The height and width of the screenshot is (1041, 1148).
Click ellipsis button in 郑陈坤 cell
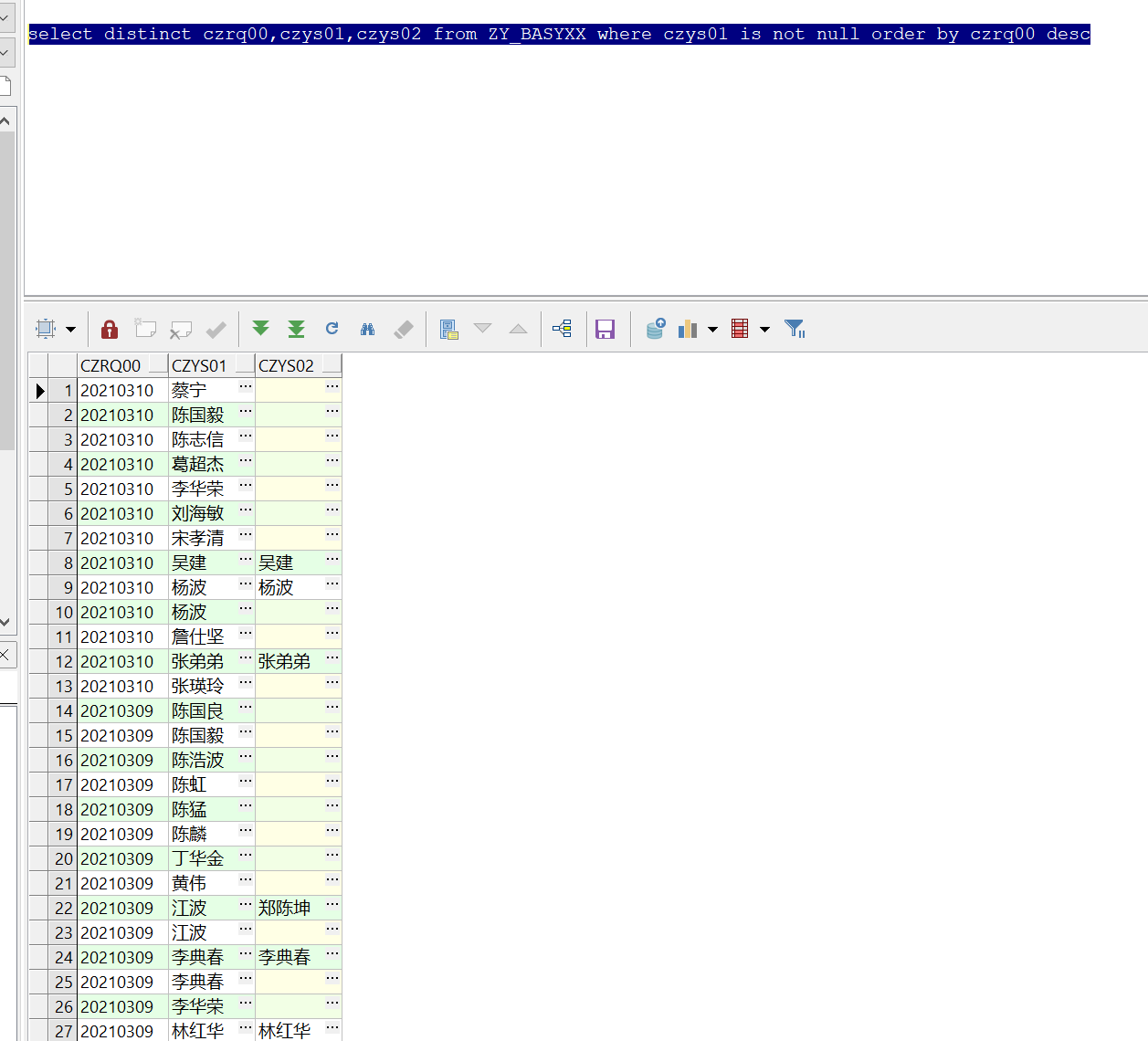[x=332, y=905]
